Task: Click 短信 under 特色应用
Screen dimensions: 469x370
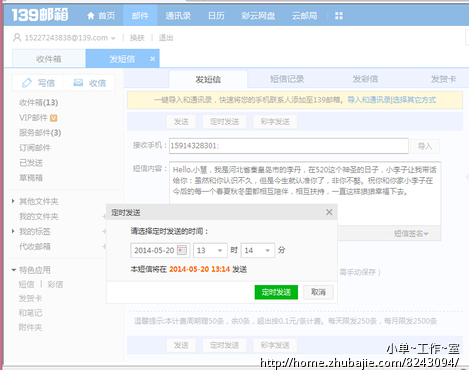Action: pos(27,284)
